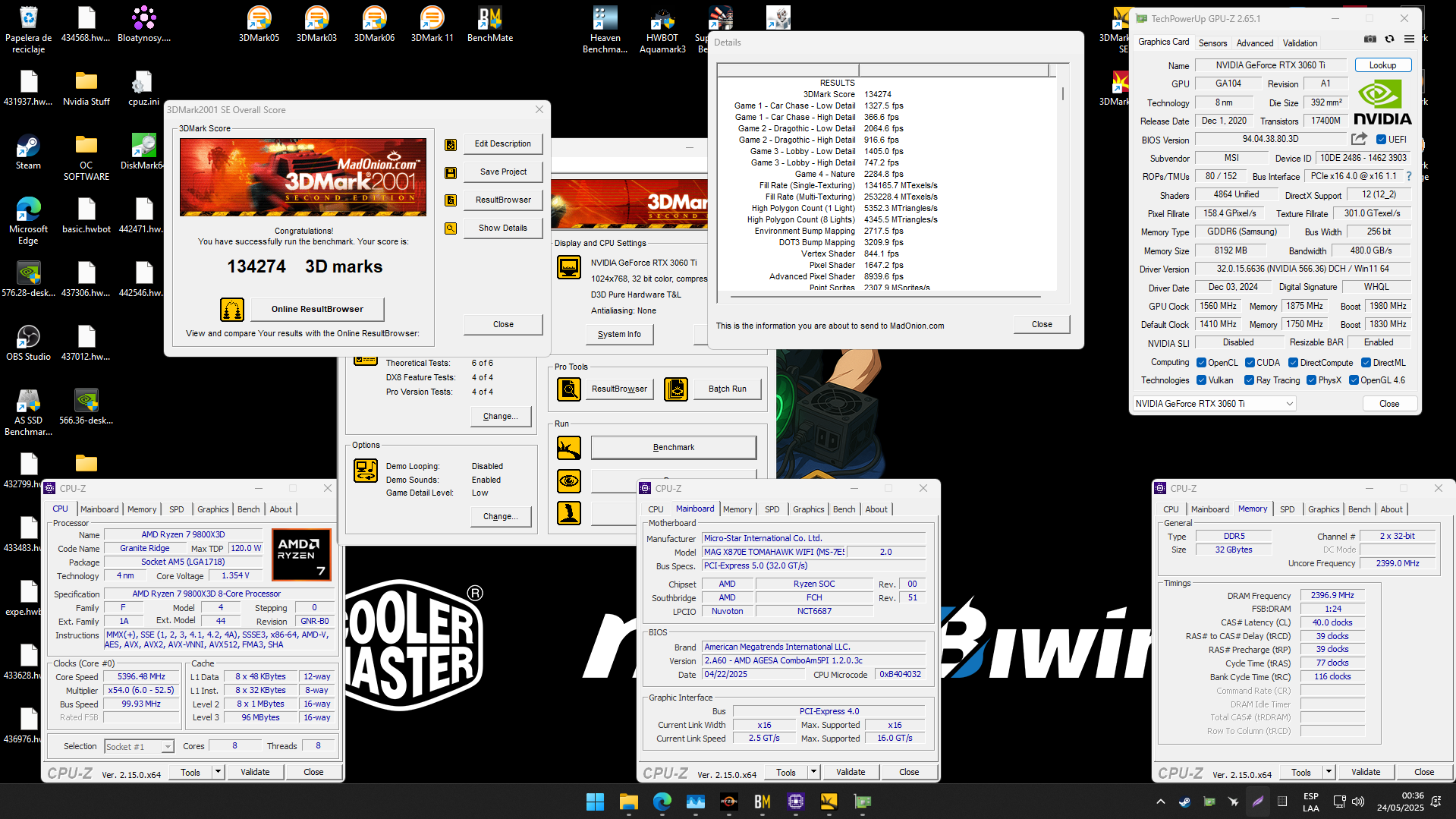
Task: Open the Socket #1 selection dropdown in CPU-Z
Action: point(139,747)
